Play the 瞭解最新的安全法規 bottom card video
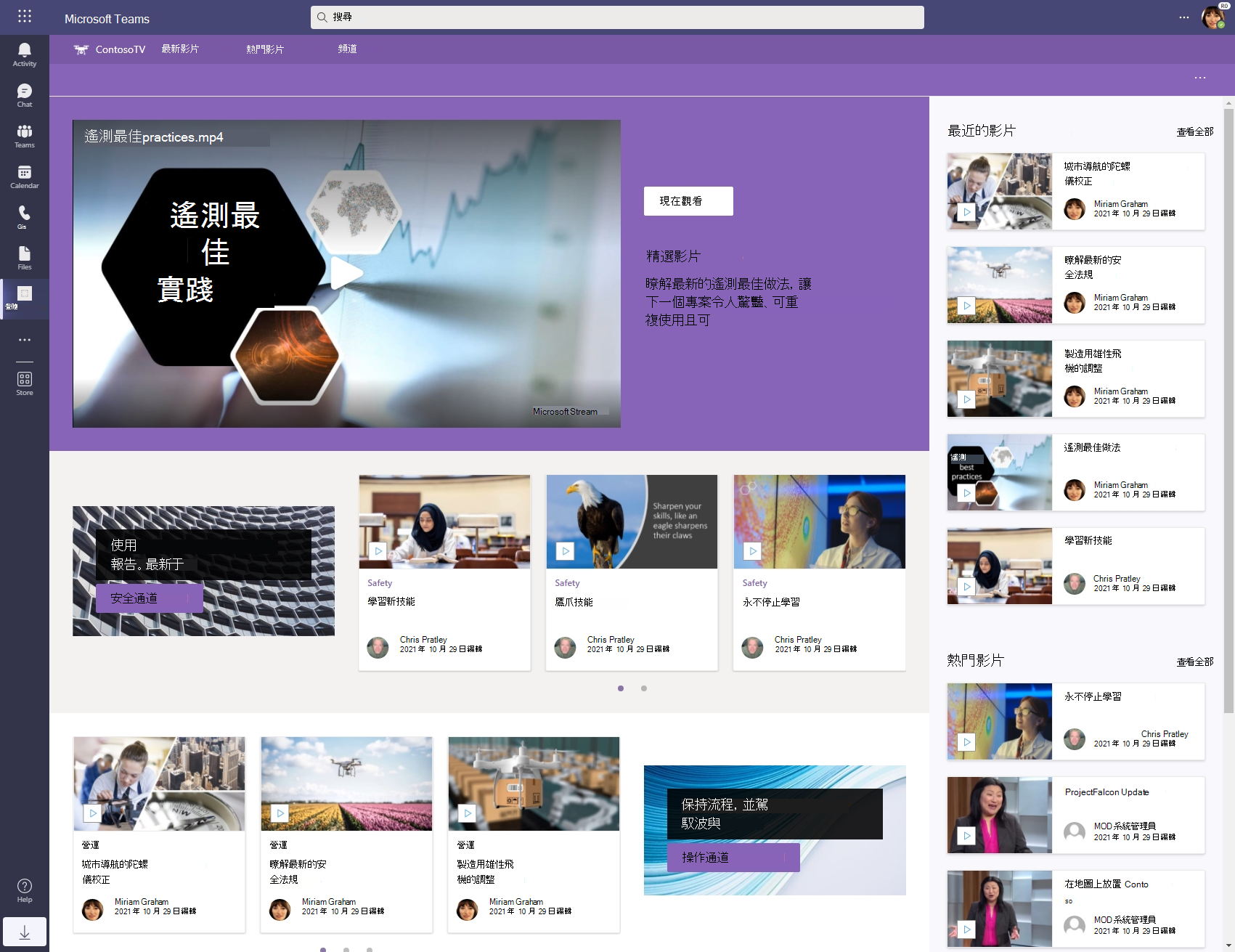Image resolution: width=1235 pixels, height=952 pixels. coord(280,813)
